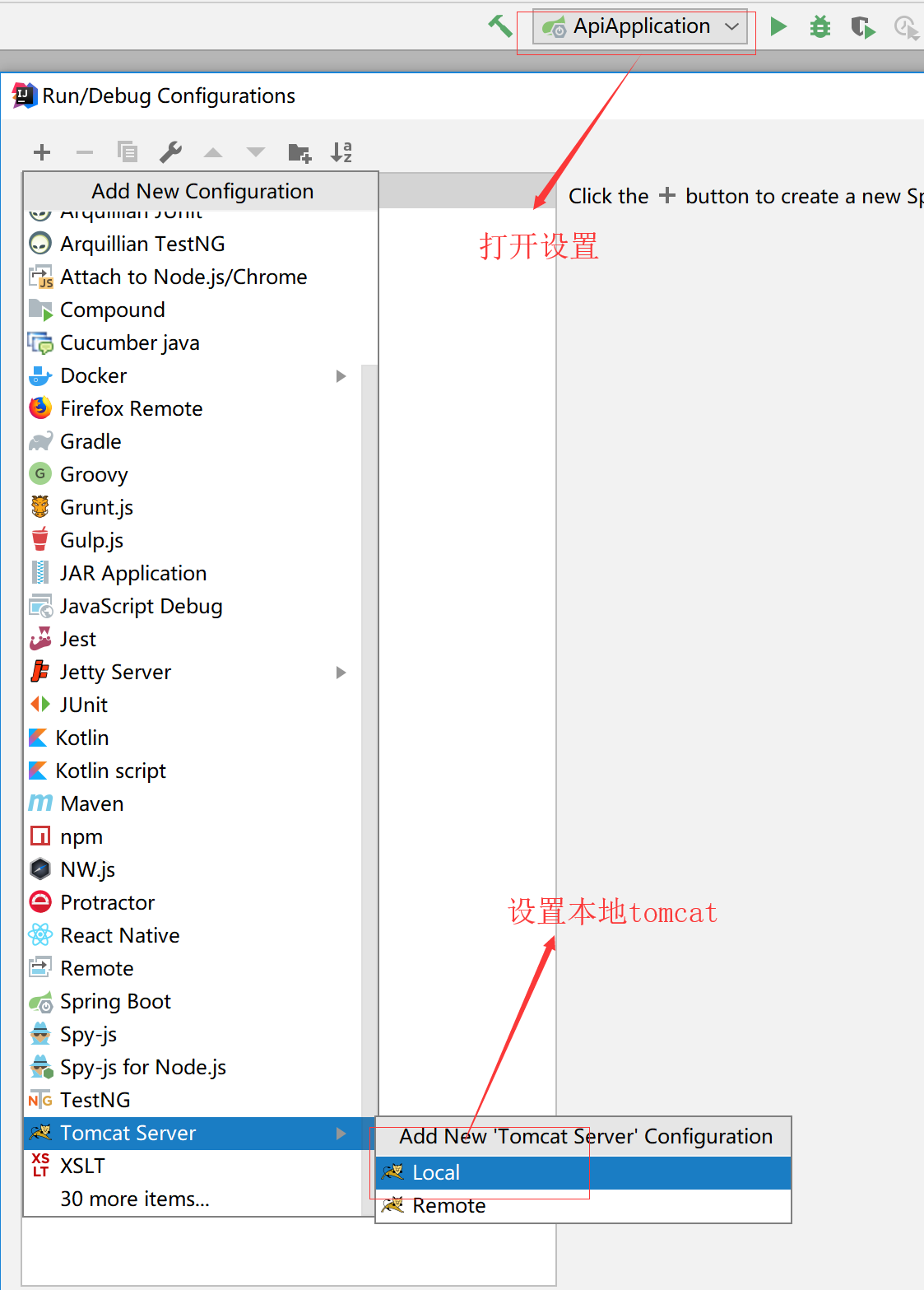
Task: Click the Protractor icon
Action: [40, 902]
